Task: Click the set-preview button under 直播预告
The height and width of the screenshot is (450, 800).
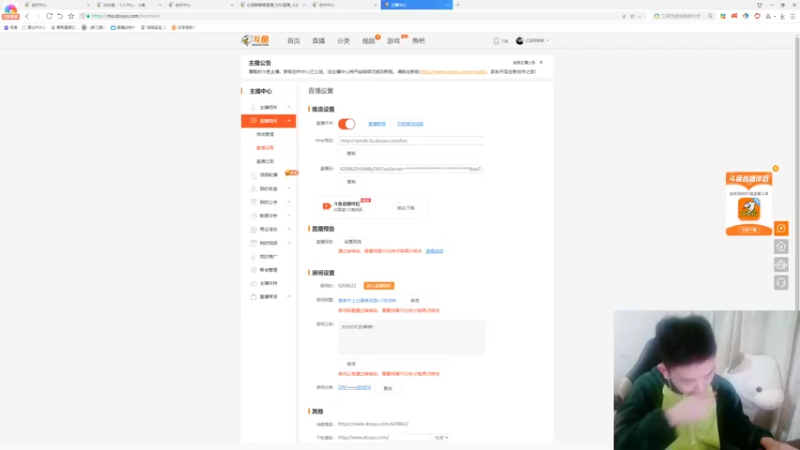Action: tap(353, 242)
